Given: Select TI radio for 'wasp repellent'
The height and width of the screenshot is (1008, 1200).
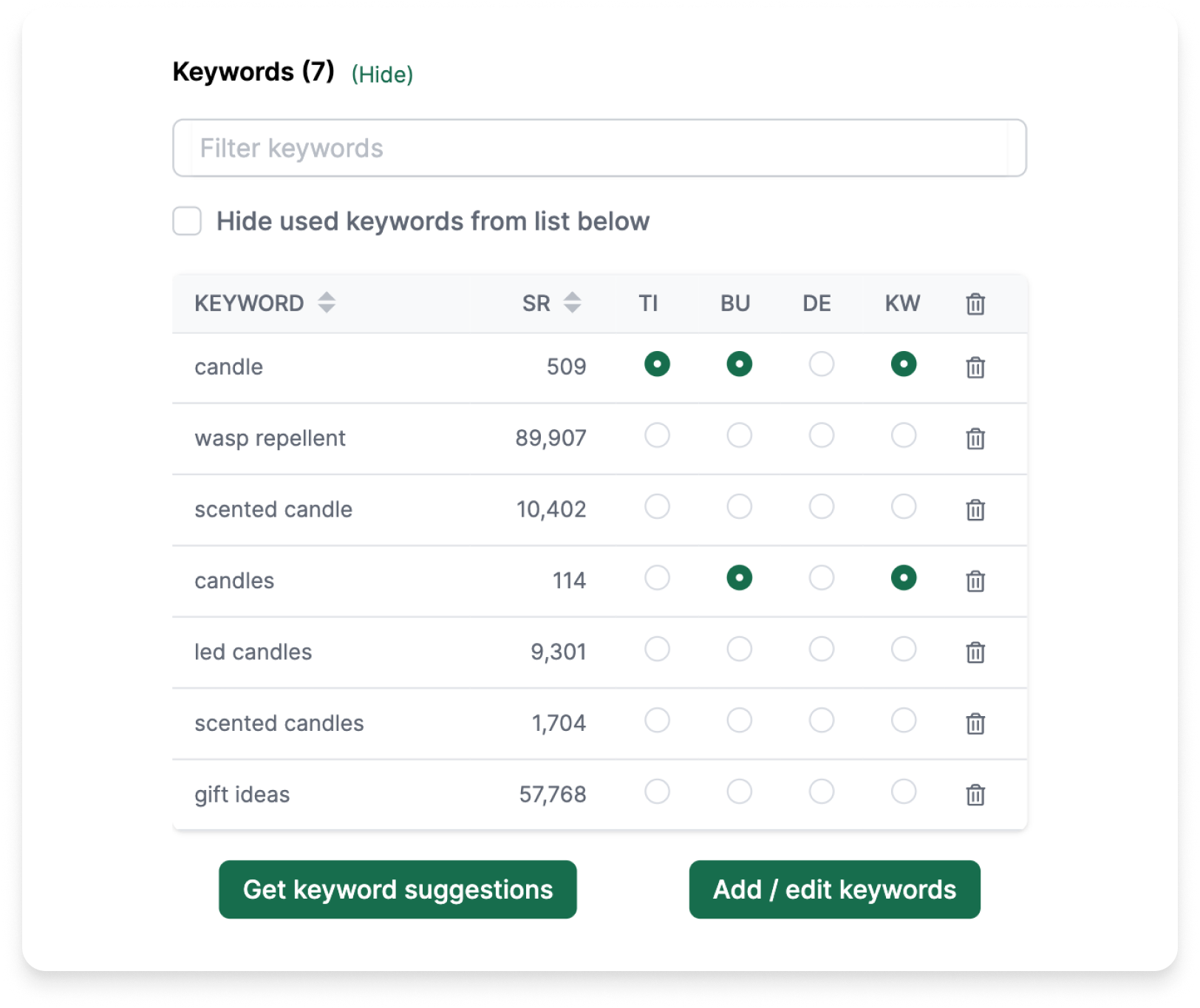Looking at the screenshot, I should coord(657,435).
